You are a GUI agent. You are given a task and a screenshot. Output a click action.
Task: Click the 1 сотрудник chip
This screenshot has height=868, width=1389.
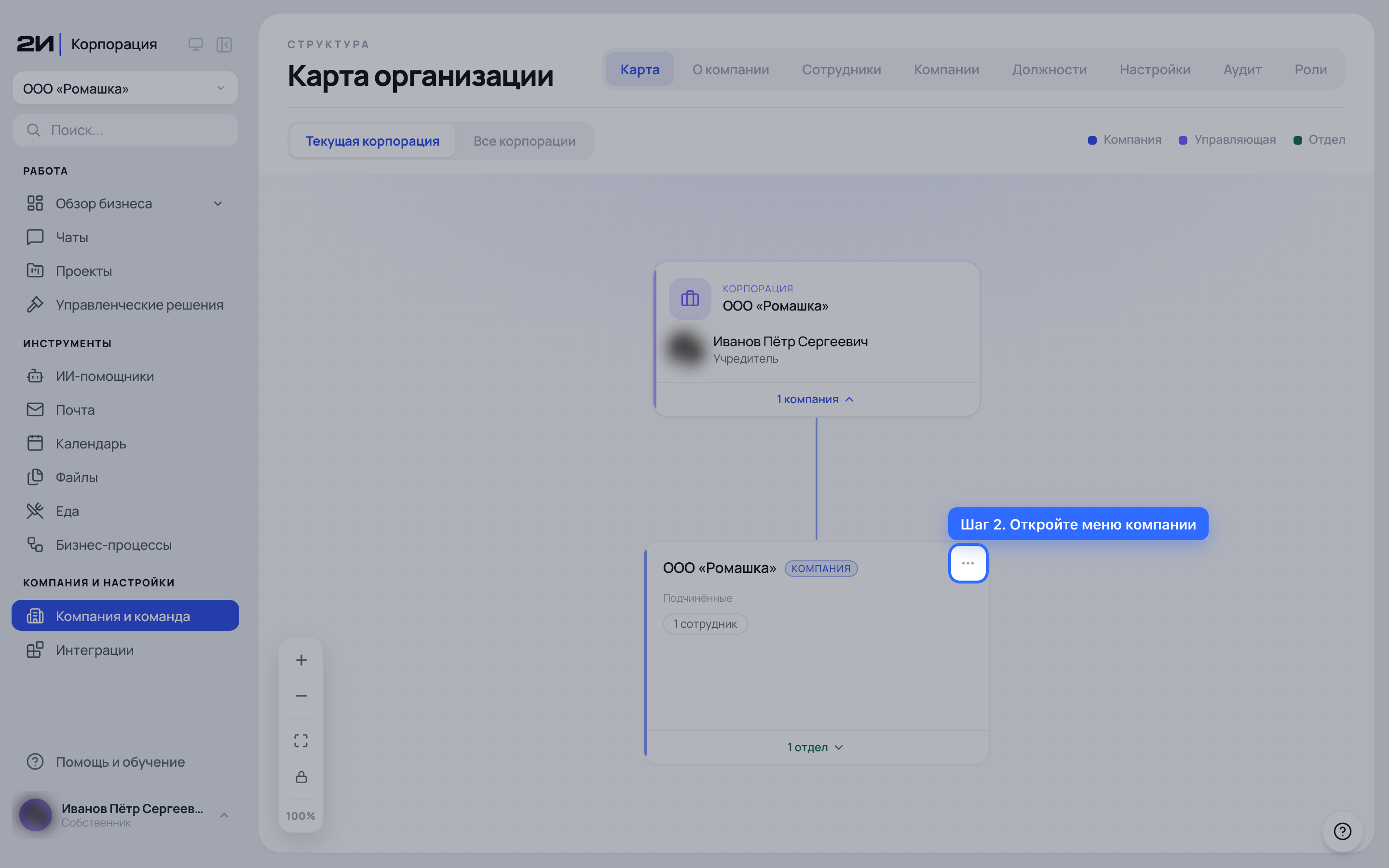point(705,624)
